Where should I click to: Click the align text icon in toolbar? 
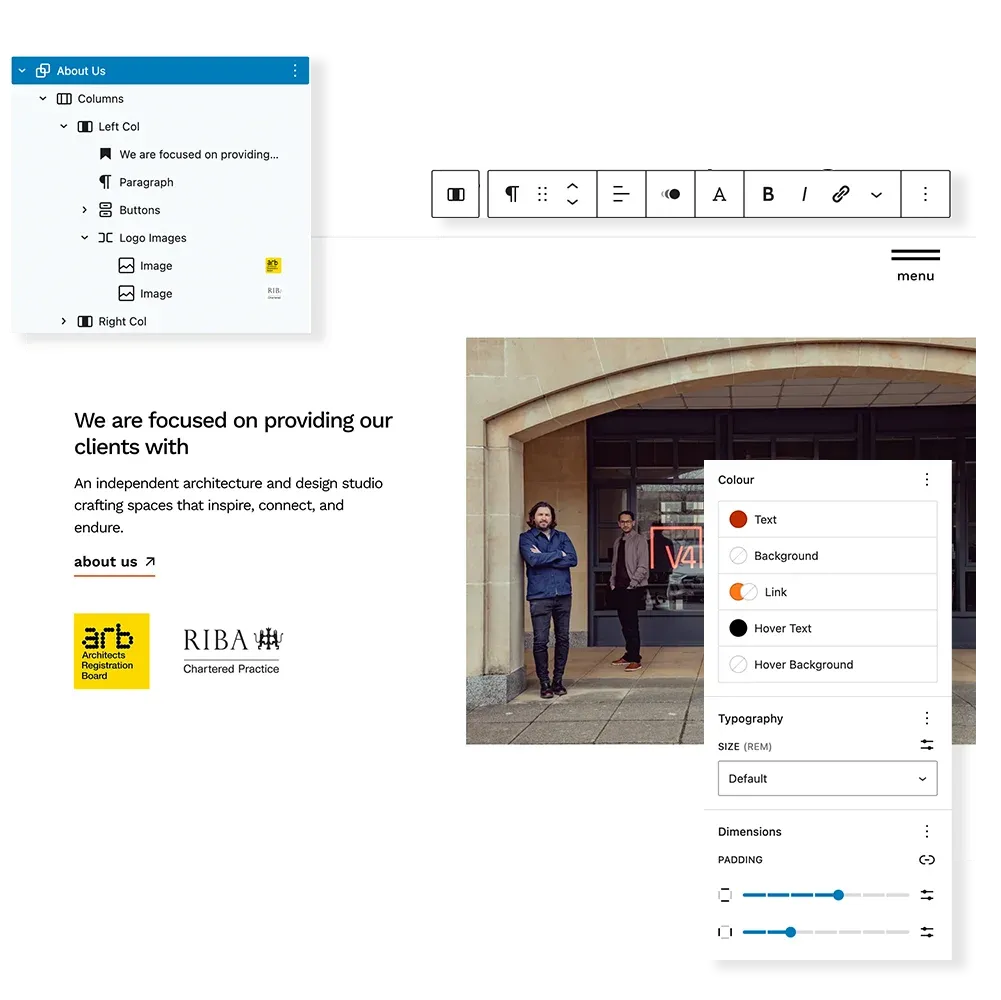(x=621, y=194)
